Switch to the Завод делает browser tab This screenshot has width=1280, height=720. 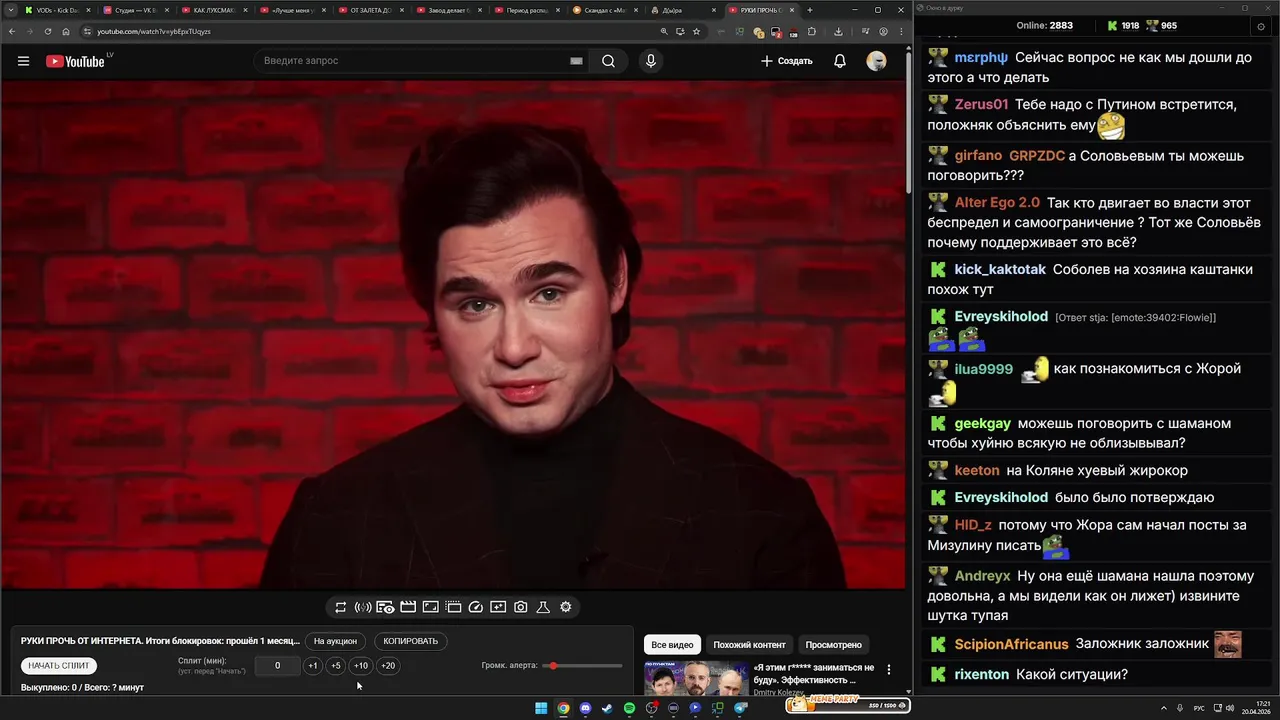coord(448,10)
